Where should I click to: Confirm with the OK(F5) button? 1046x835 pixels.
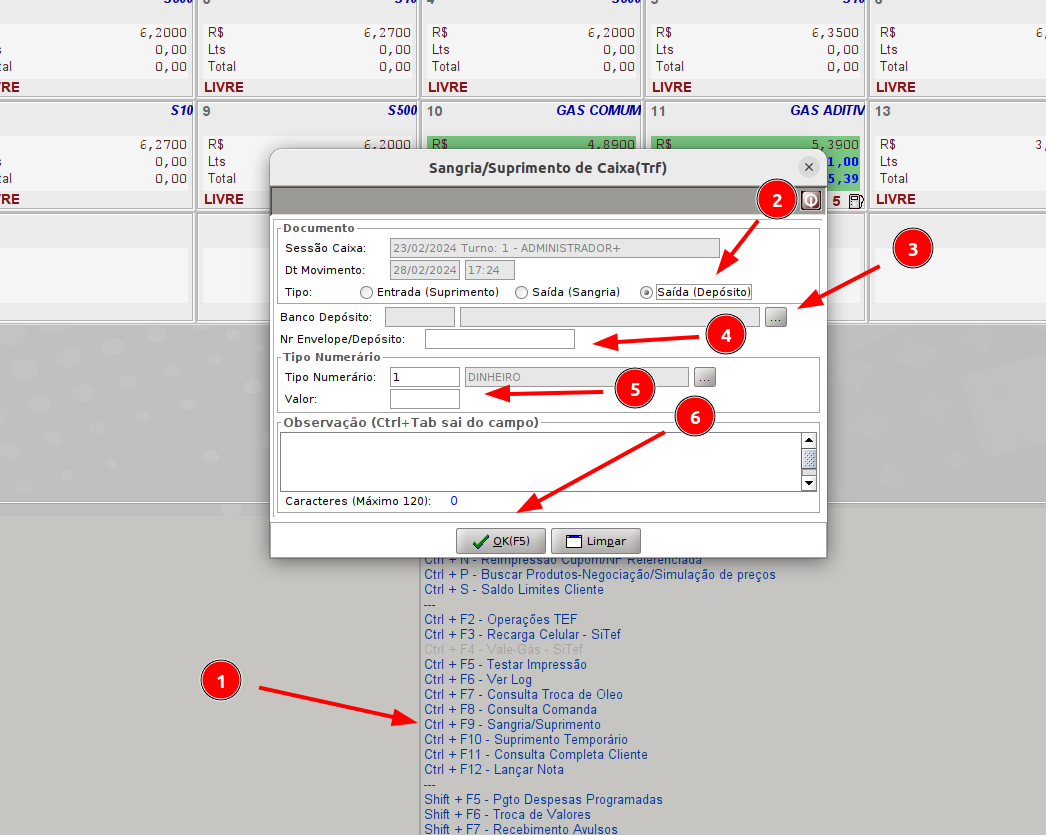[501, 541]
